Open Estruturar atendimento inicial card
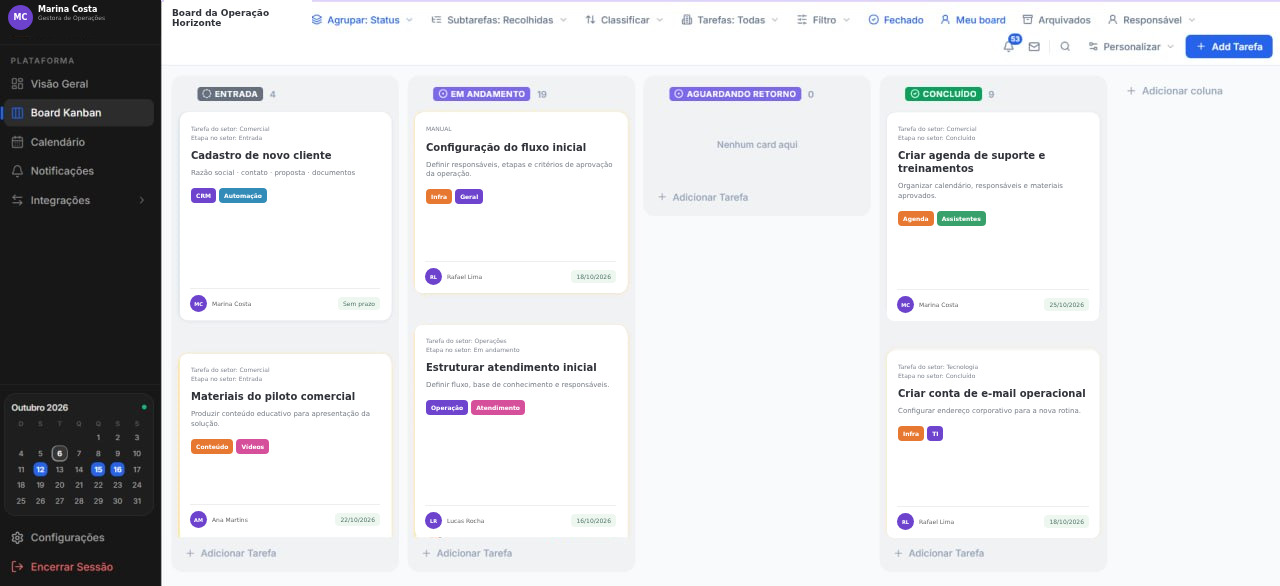The image size is (1280, 586). (521, 432)
